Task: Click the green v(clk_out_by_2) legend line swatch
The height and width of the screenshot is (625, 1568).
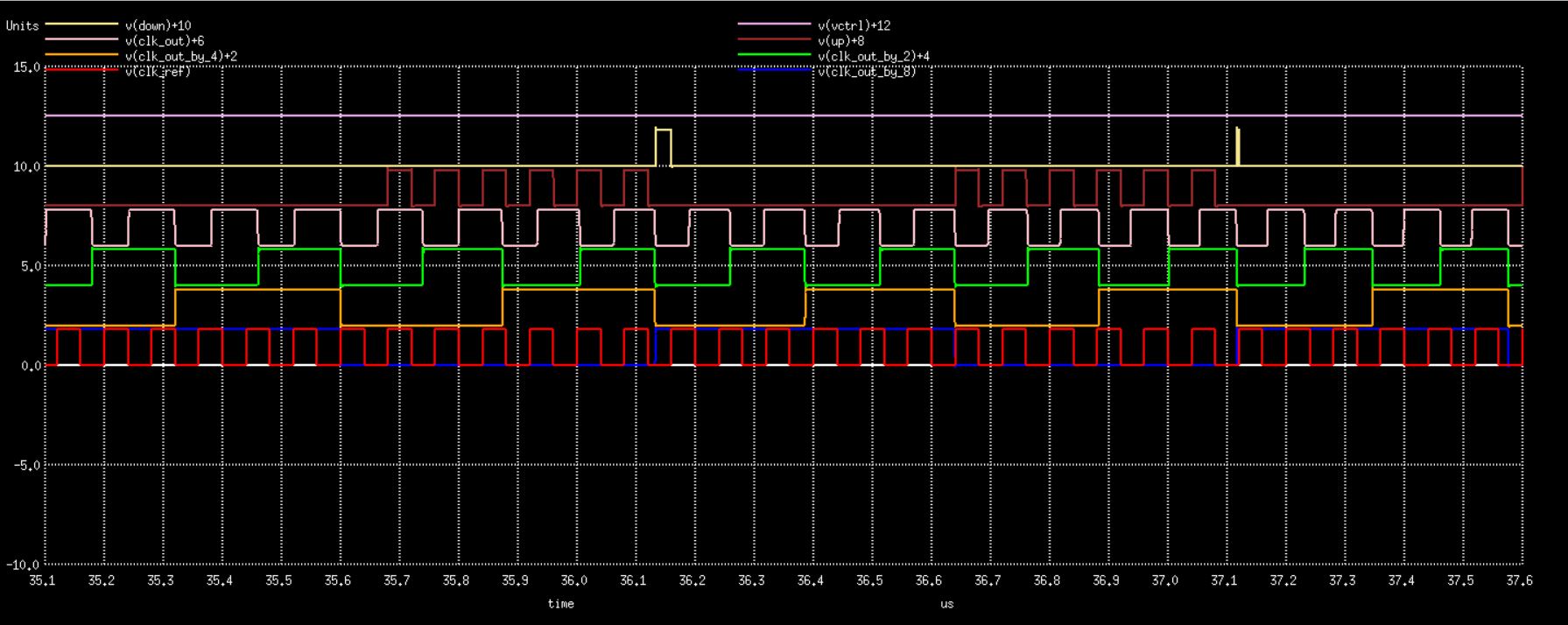Action: 774,54
